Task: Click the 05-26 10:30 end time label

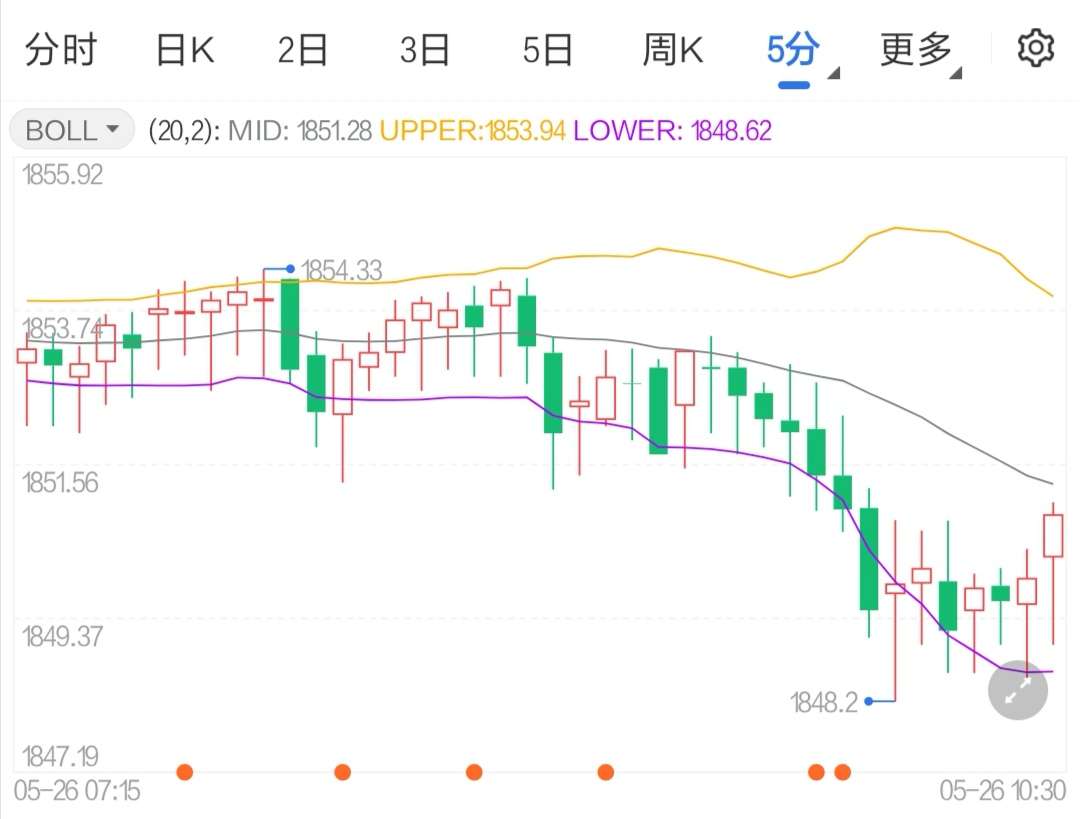Action: (1003, 790)
